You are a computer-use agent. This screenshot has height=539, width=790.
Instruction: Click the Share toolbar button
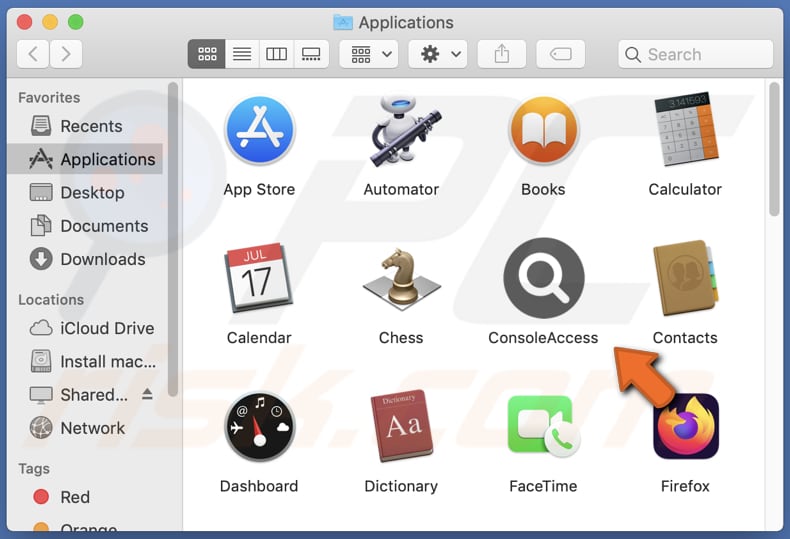(x=502, y=54)
